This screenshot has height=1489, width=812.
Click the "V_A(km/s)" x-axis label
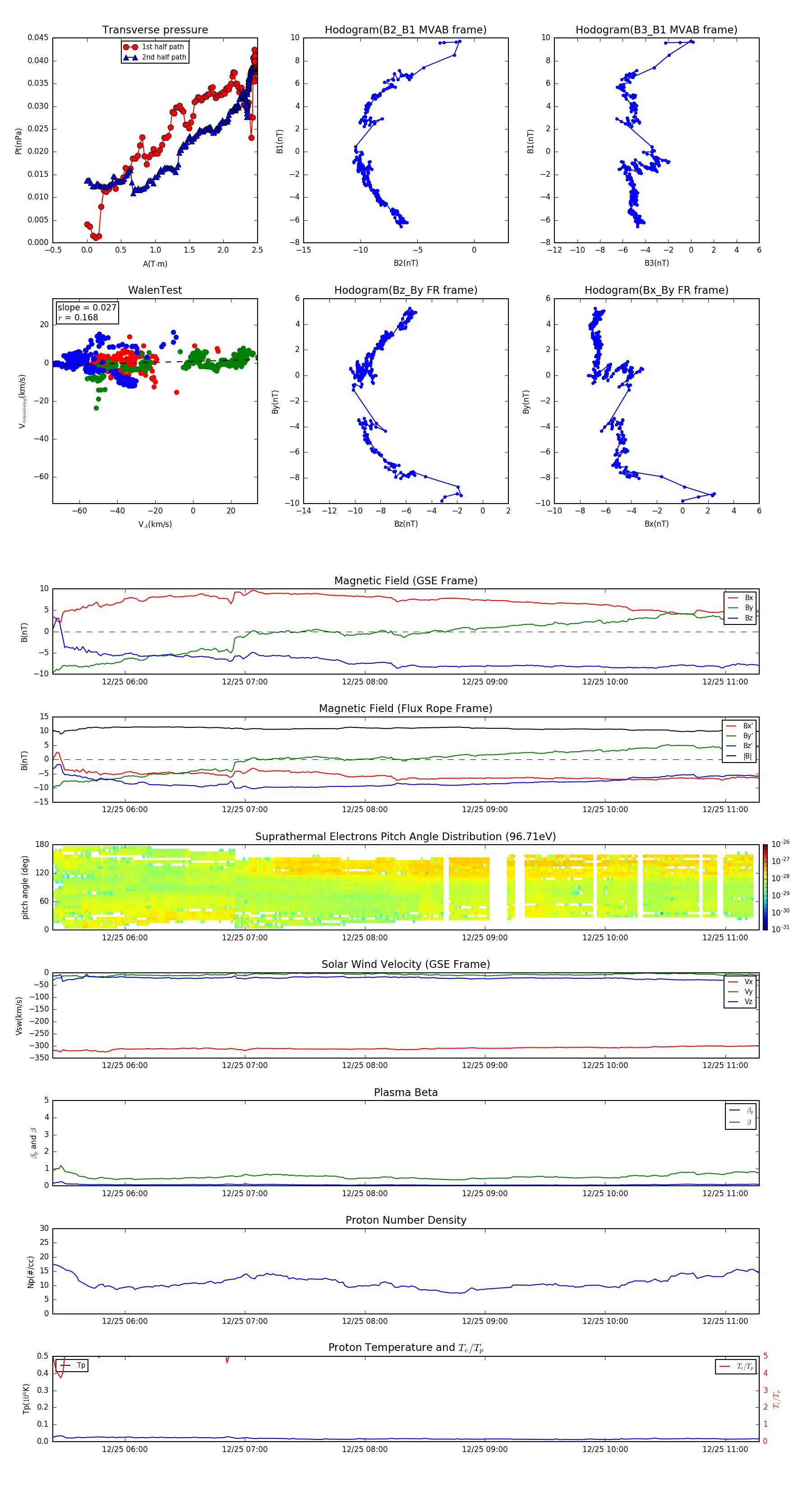point(155,524)
